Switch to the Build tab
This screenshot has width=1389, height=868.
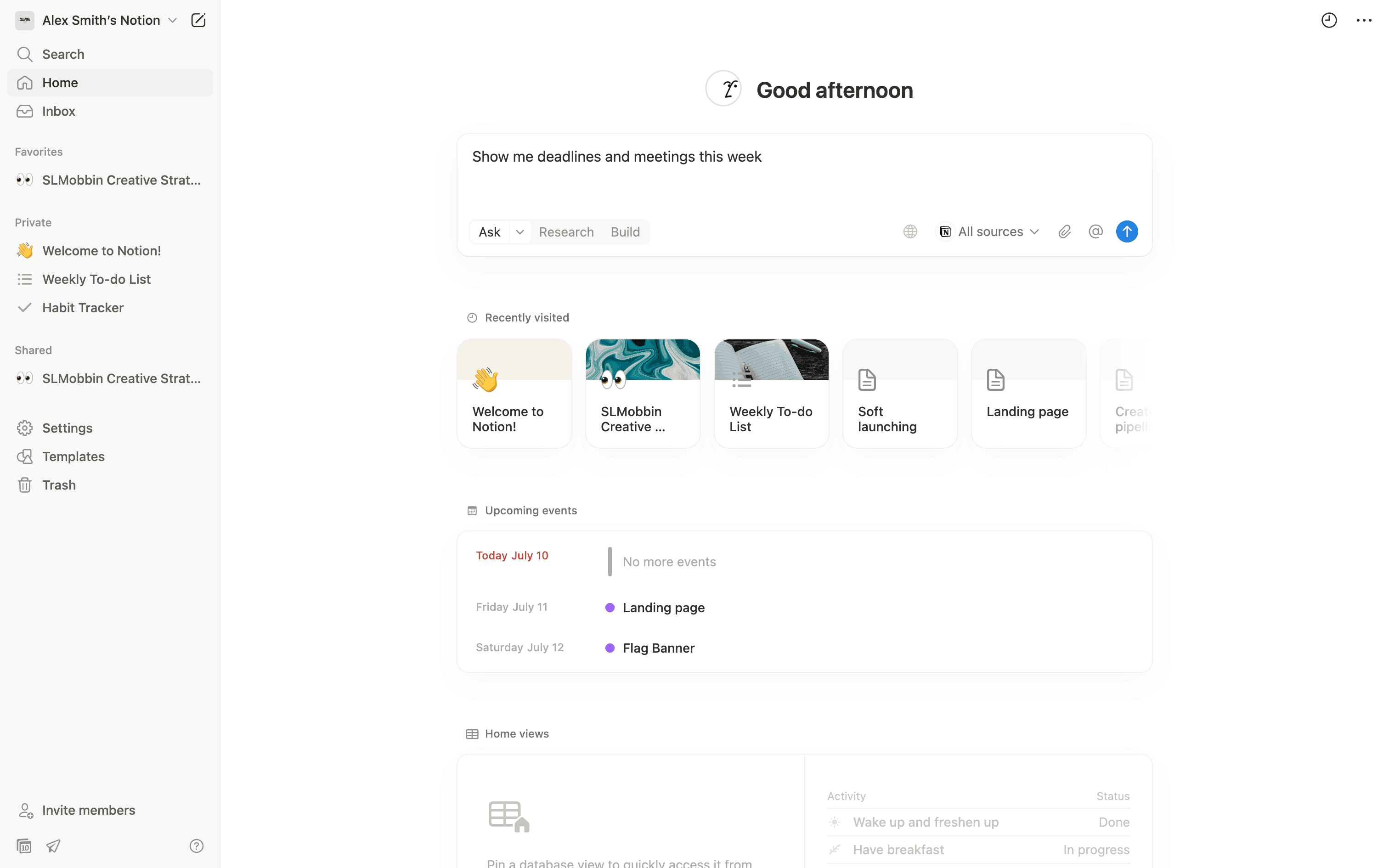(625, 232)
